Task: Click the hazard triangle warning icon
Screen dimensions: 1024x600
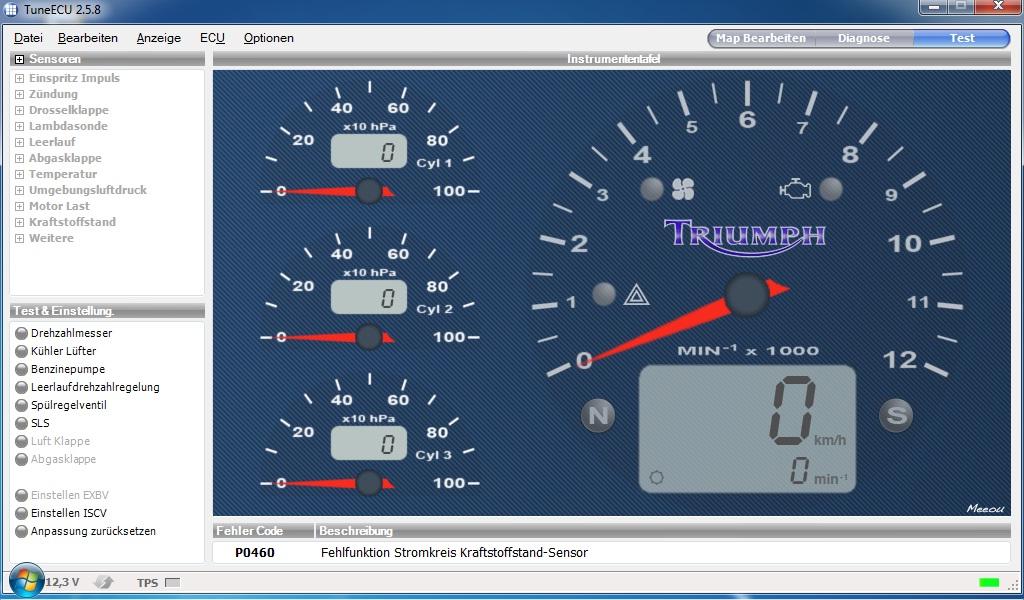Action: 635,295
